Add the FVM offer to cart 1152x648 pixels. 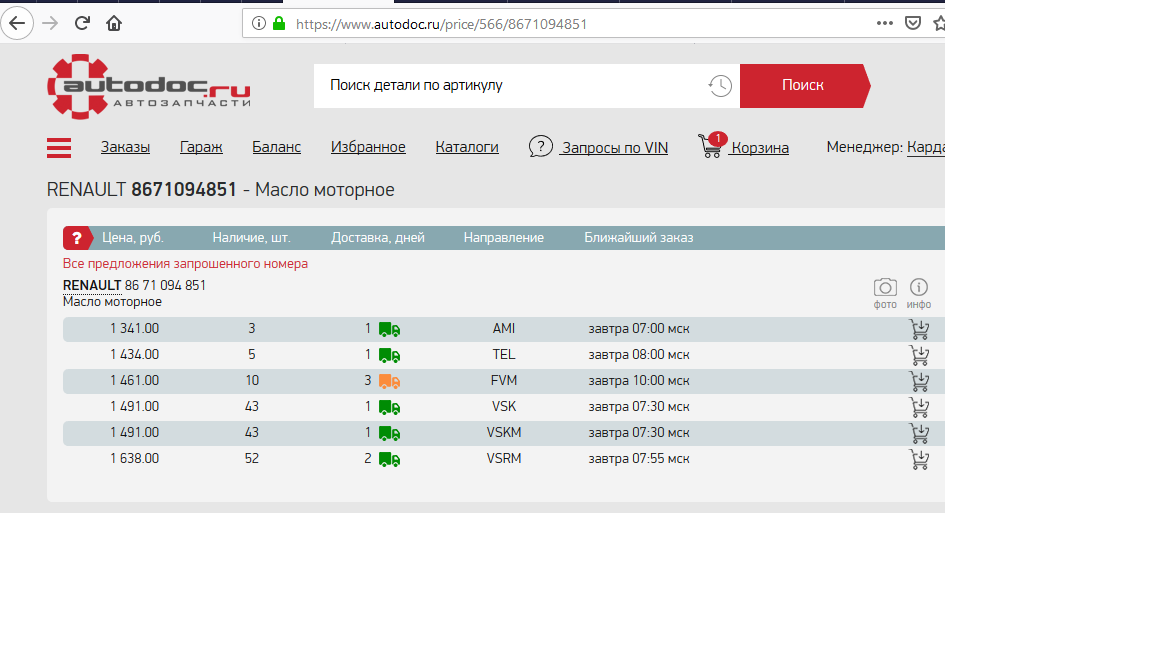(918, 381)
